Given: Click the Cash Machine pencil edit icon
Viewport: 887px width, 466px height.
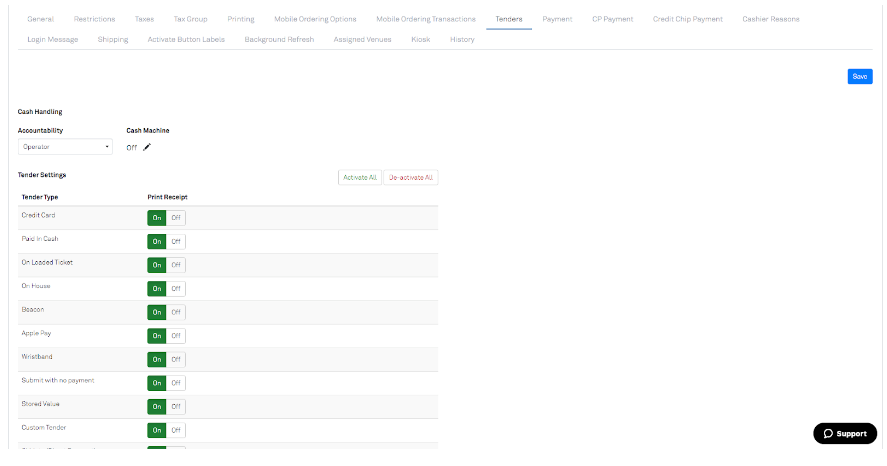Looking at the screenshot, I should [x=147, y=147].
